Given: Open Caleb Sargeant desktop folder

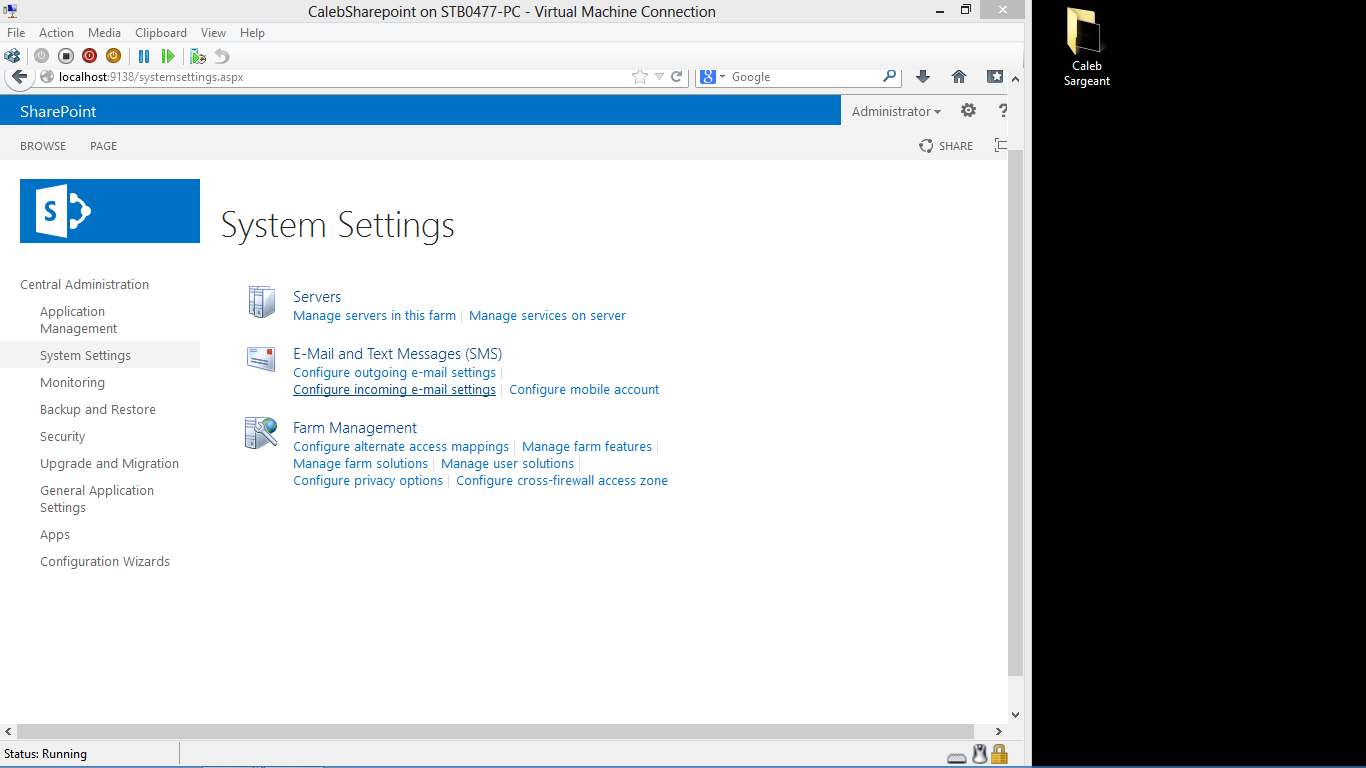Looking at the screenshot, I should [x=1086, y=48].
